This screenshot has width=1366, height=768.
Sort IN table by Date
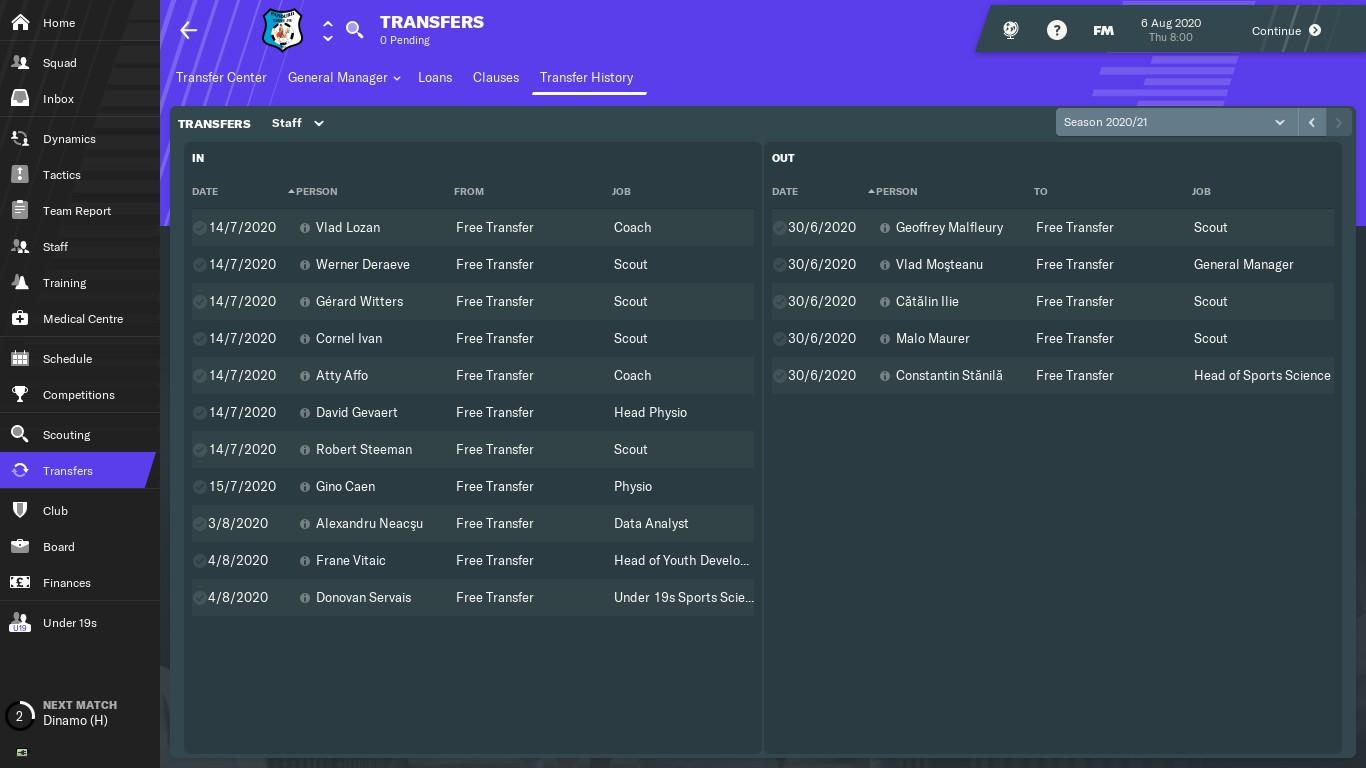[x=205, y=191]
